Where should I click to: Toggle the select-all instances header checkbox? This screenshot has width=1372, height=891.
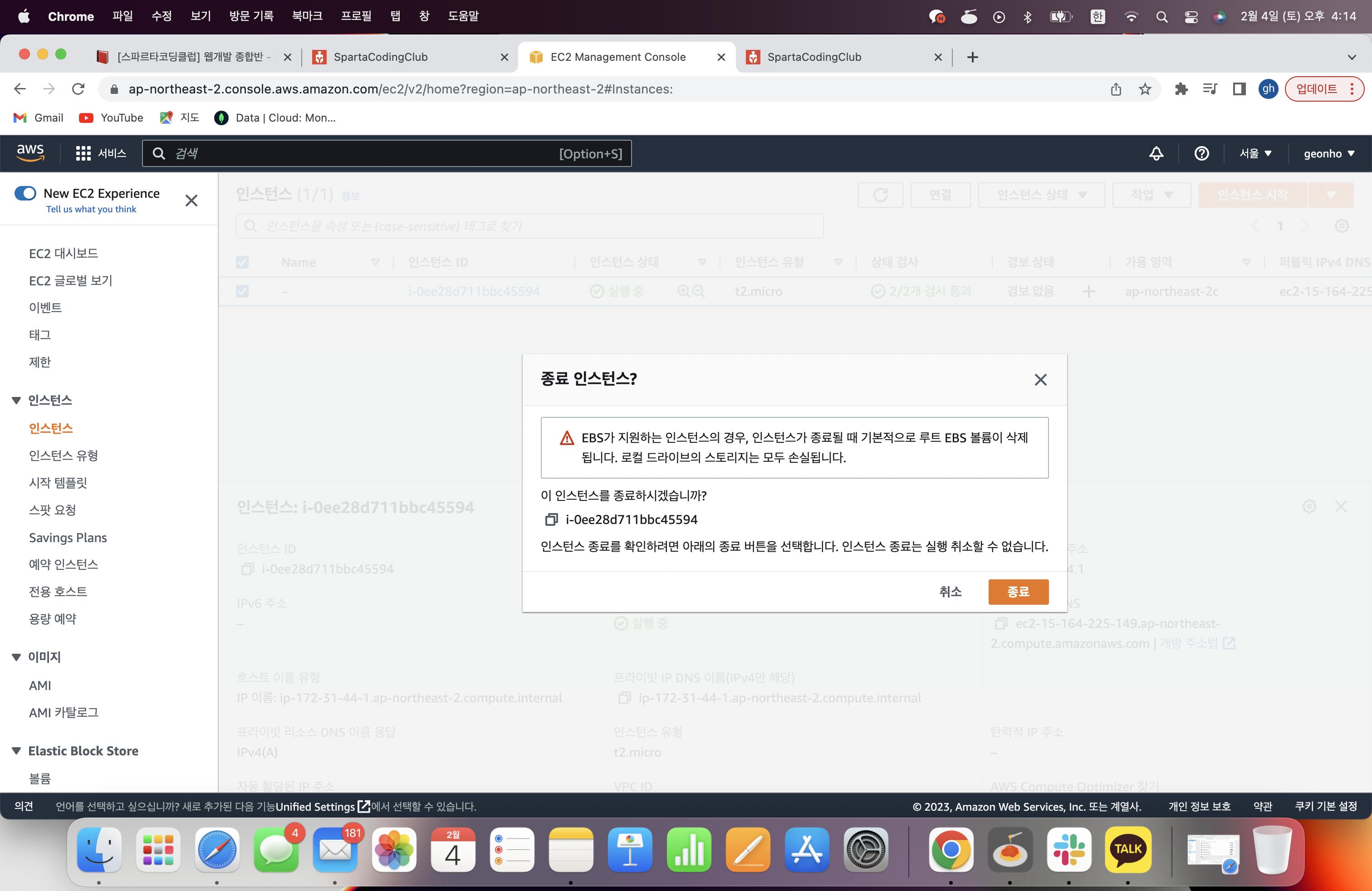(242, 262)
